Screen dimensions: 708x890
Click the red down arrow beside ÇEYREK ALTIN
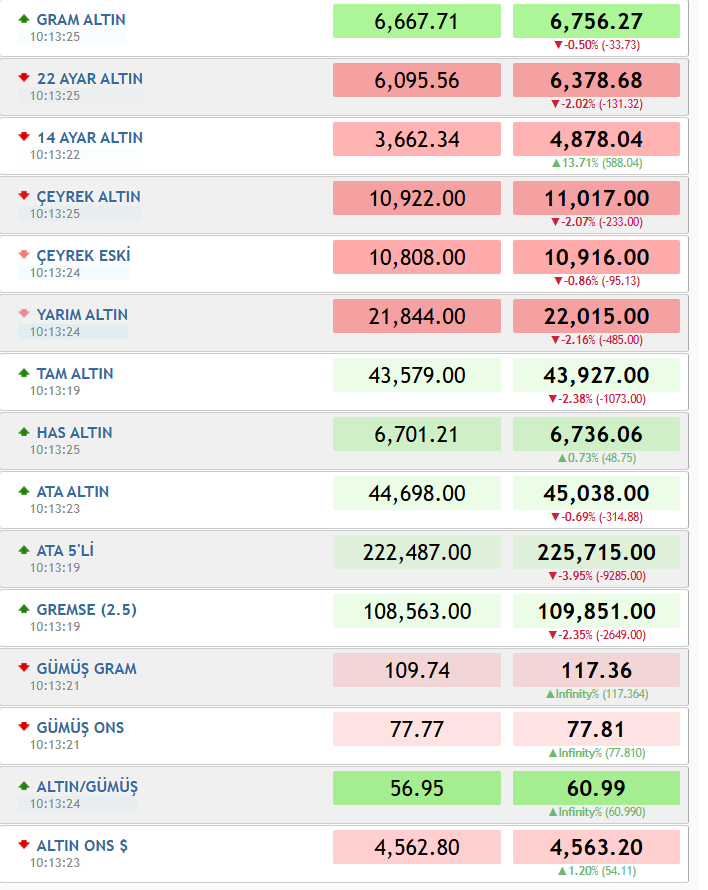(x=24, y=196)
